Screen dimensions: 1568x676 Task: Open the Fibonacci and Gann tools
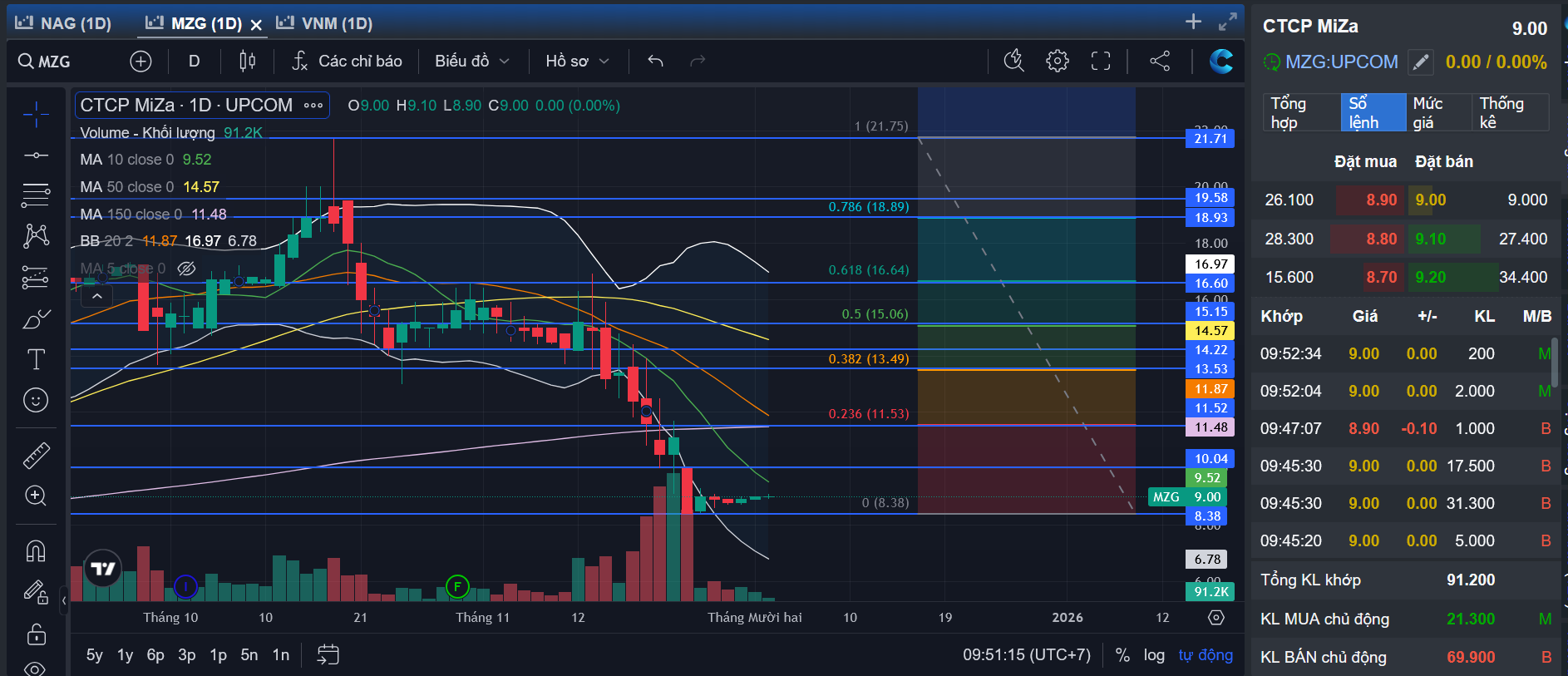[x=36, y=195]
